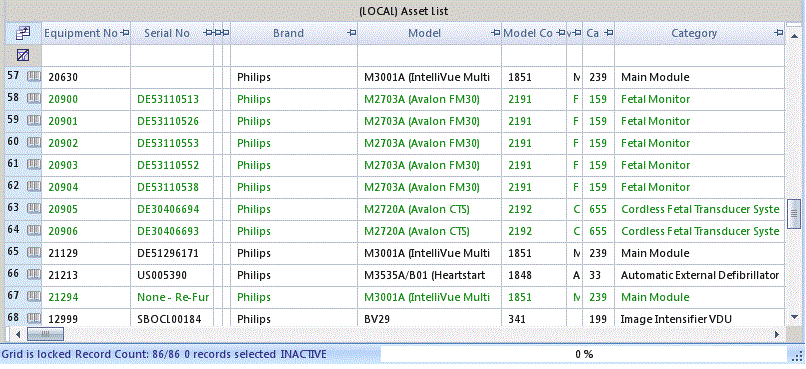Click the filter row editor icon
The image size is (806, 369).
pyautogui.click(x=23, y=55)
